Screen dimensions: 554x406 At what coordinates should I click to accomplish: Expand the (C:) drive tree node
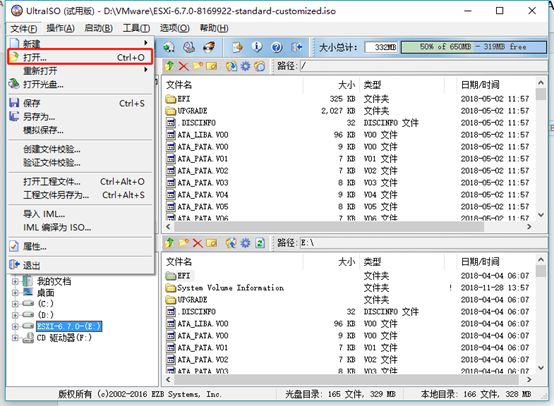pos(15,304)
